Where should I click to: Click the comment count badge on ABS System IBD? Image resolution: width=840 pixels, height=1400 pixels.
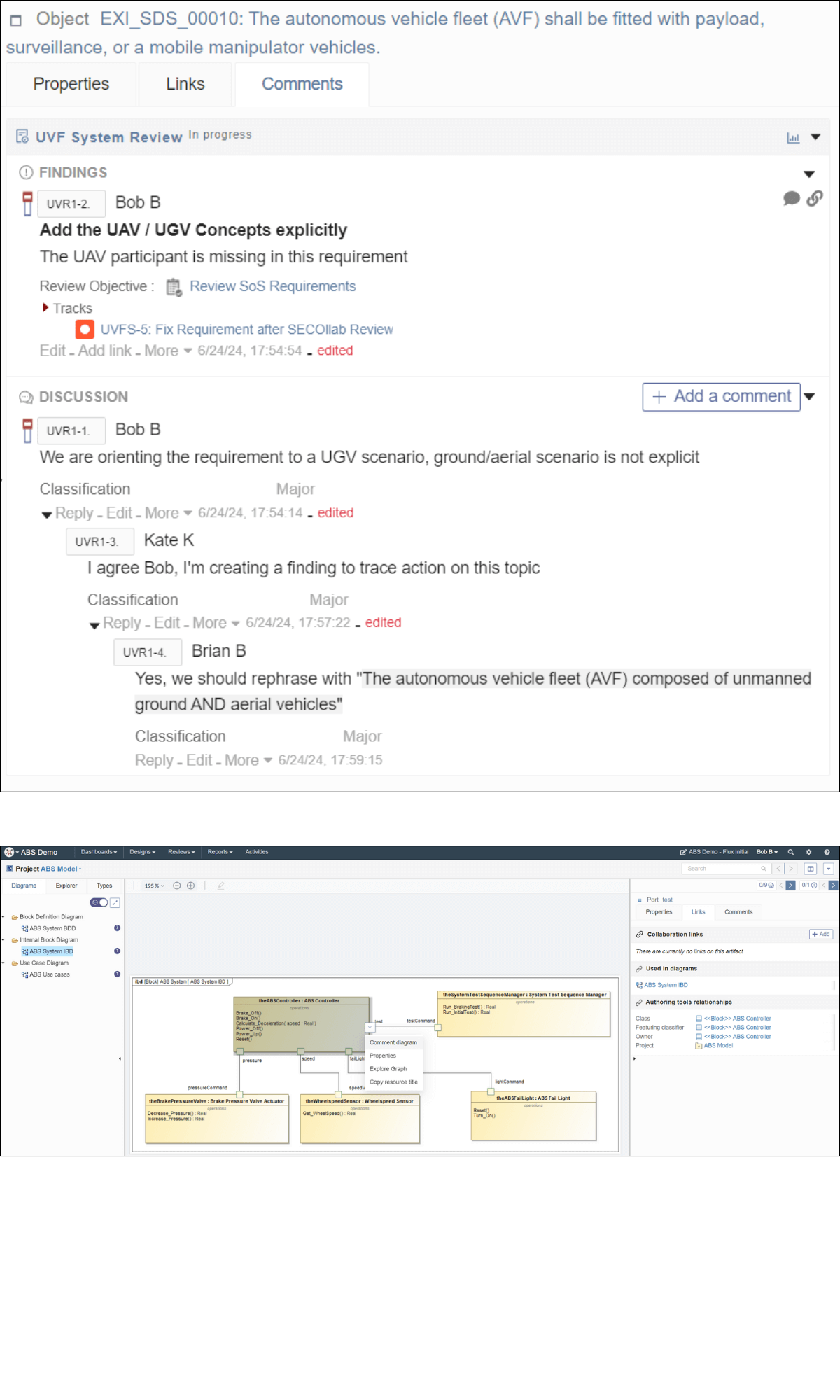pyautogui.click(x=117, y=951)
